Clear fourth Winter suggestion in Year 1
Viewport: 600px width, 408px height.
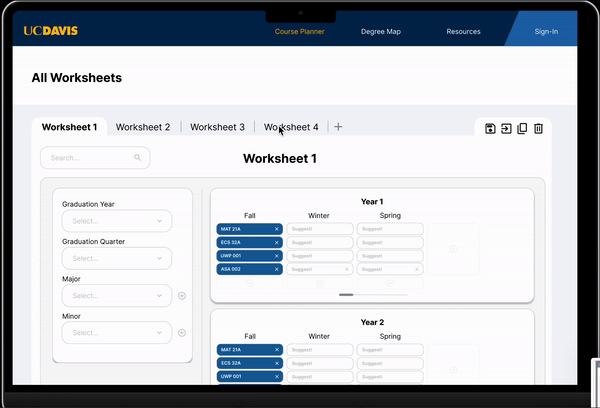pyautogui.click(x=347, y=269)
